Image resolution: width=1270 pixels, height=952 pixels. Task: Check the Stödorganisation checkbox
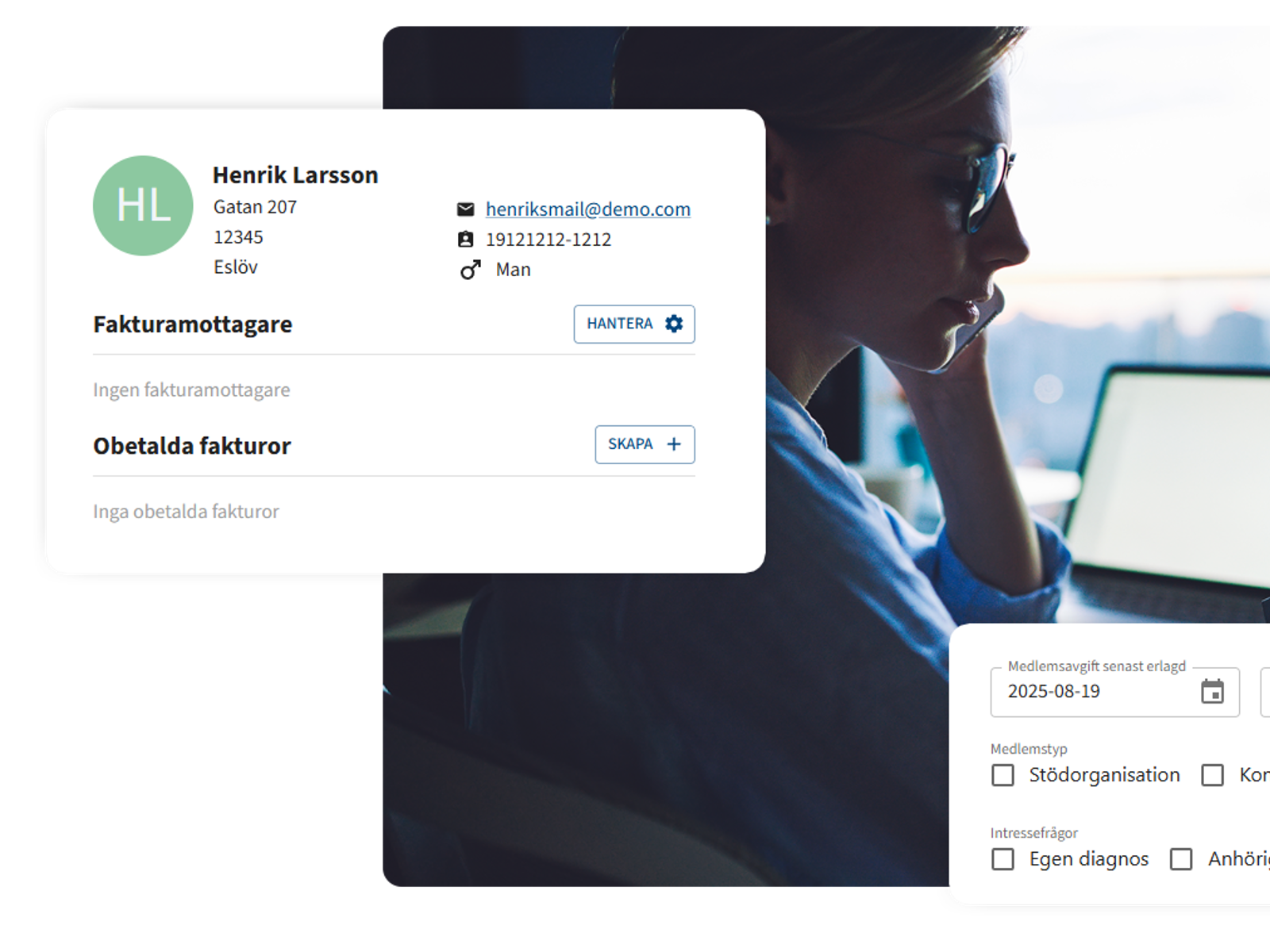point(1003,775)
